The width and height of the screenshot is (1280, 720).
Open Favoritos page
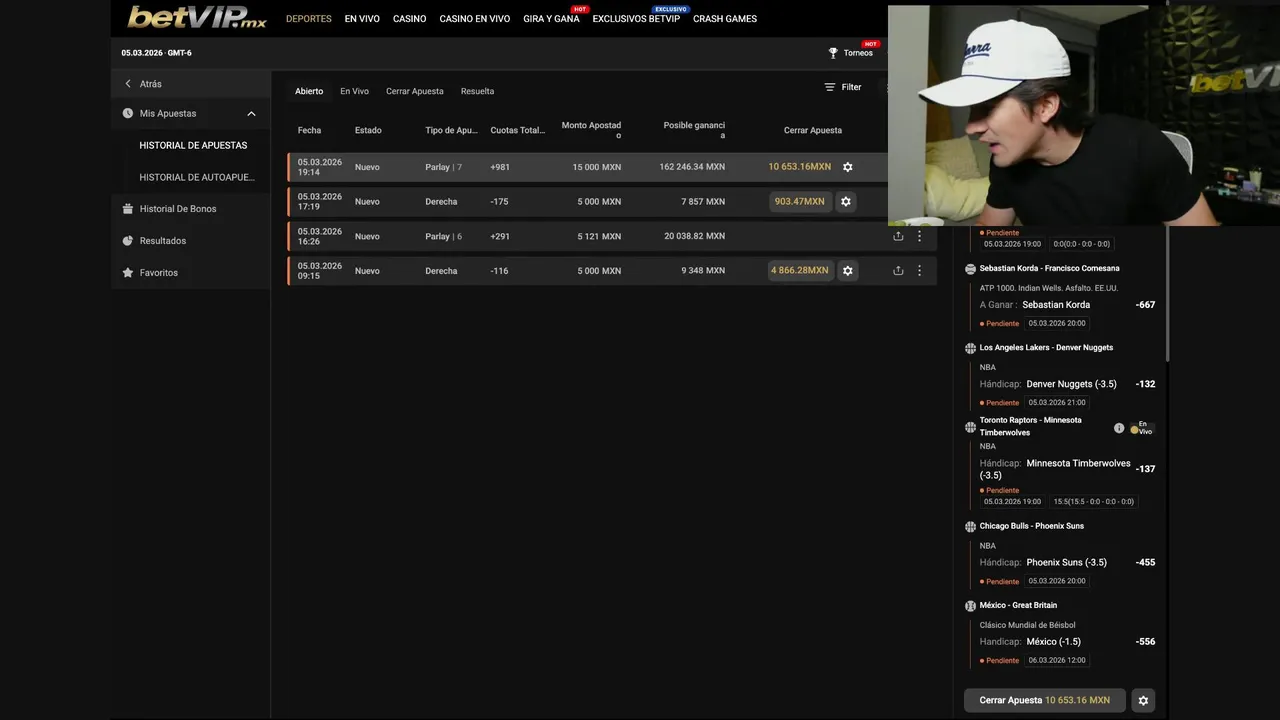[x=159, y=273]
